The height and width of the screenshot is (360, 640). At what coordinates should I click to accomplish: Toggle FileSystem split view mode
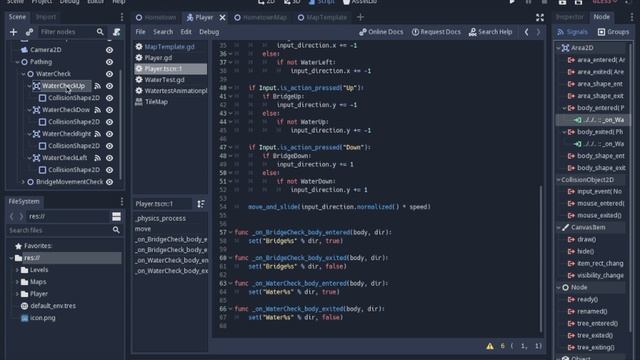[x=116, y=216]
